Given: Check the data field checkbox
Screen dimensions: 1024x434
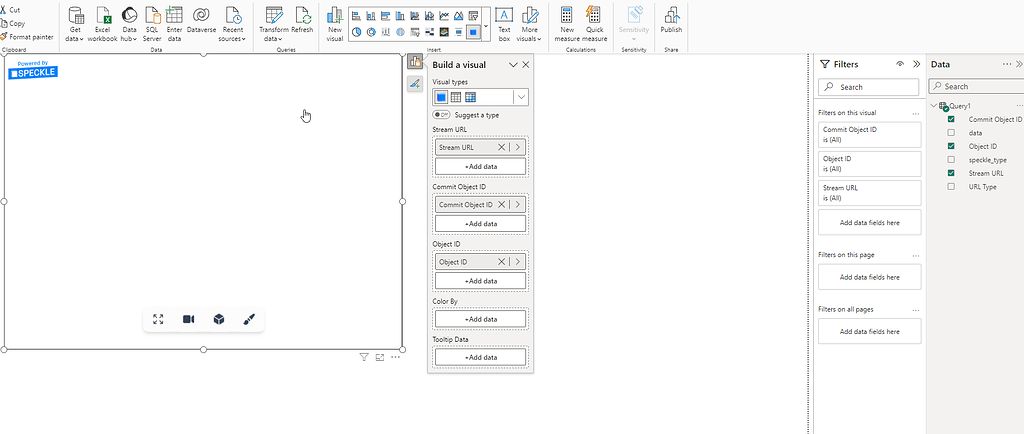Looking at the screenshot, I should [951, 132].
